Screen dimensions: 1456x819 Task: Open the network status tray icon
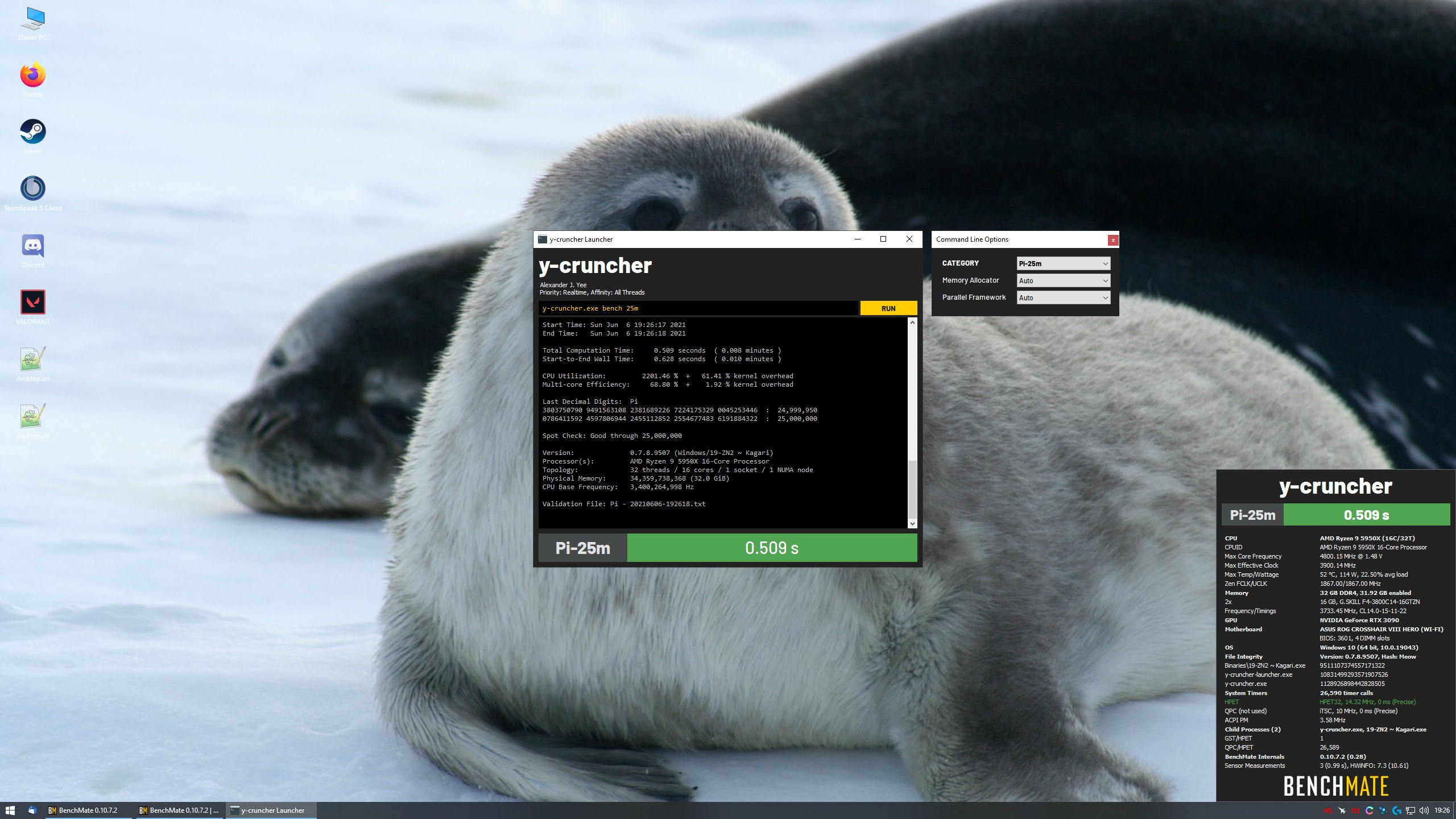pos(1410,810)
